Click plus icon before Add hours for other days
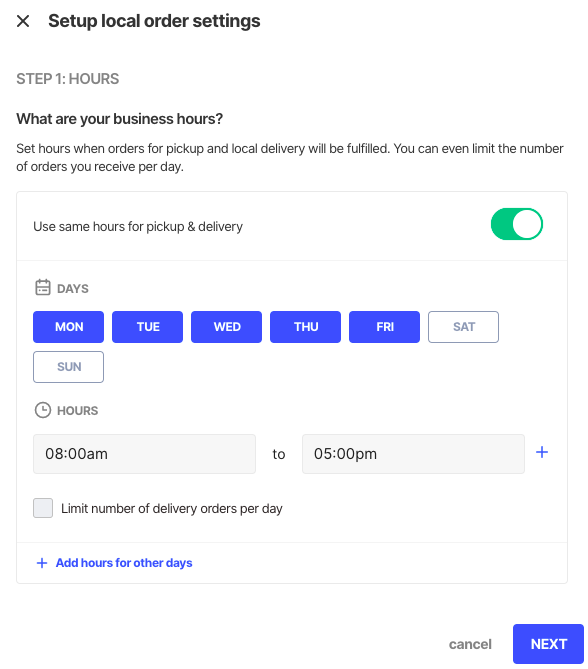This screenshot has height=669, width=588. [42, 563]
